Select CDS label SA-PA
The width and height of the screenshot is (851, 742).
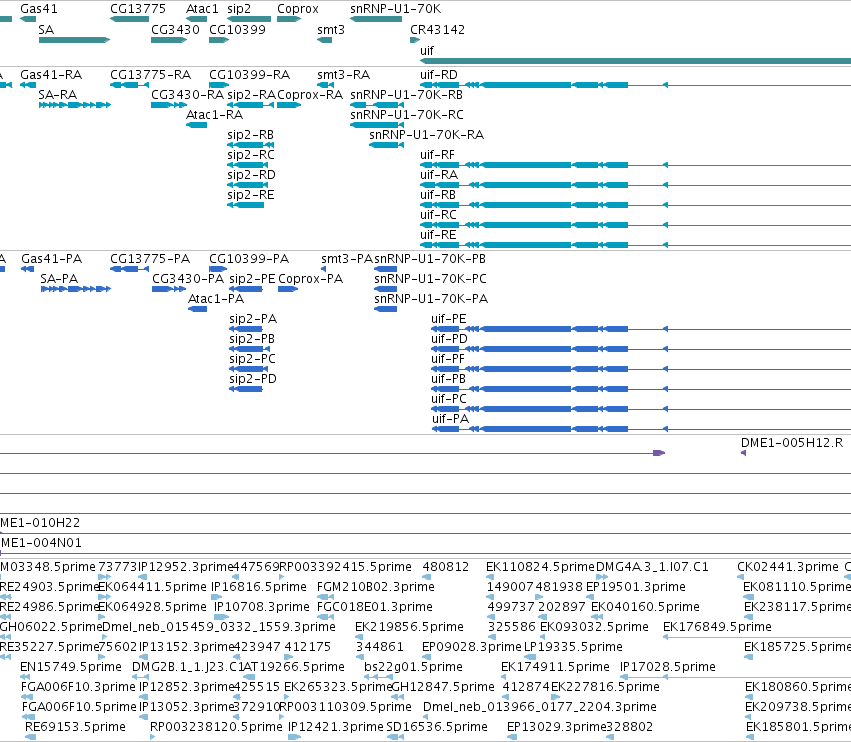pyautogui.click(x=59, y=278)
